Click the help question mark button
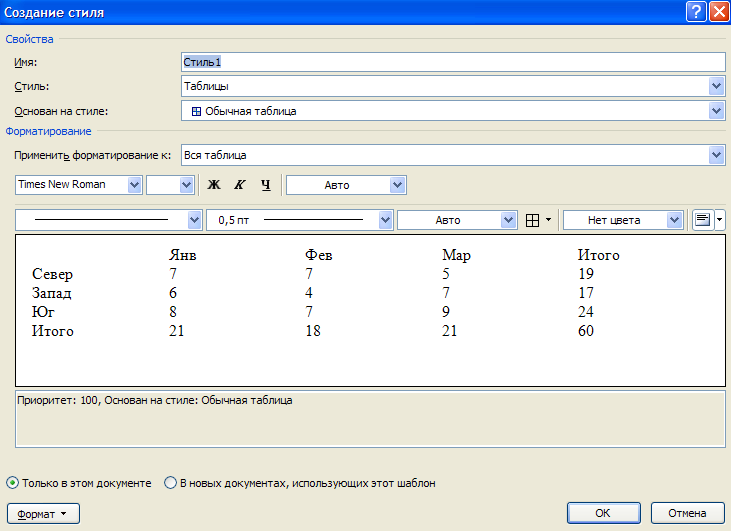The height and width of the screenshot is (531, 731). [x=695, y=12]
